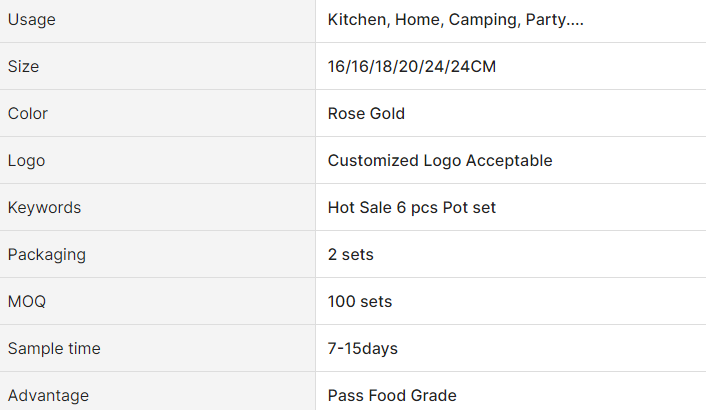Screen dimensions: 706x410
Task: Click the Pass Food Grade text
Action: click(x=392, y=396)
